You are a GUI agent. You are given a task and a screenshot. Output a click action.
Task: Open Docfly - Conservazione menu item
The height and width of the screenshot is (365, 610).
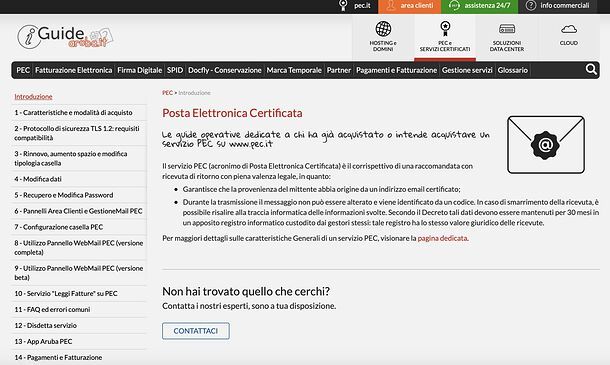coord(225,70)
